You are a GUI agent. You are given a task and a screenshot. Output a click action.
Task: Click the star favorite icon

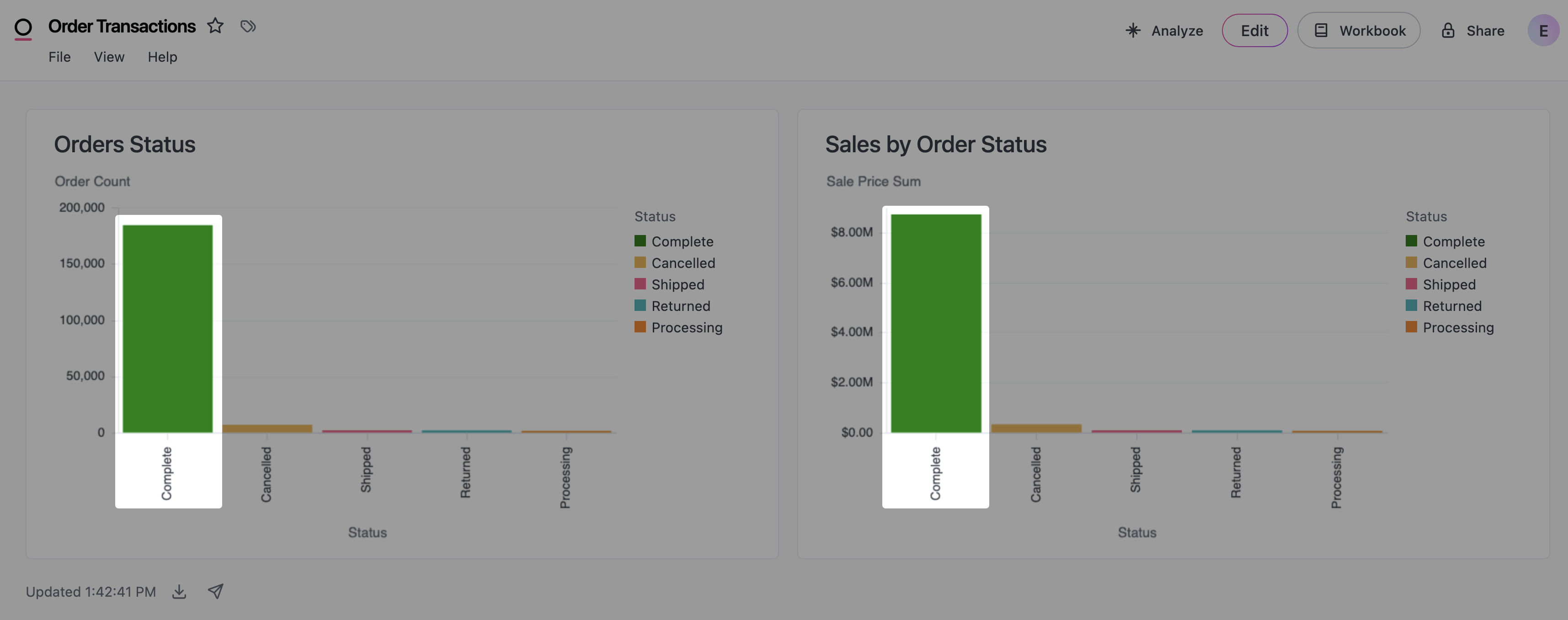pos(215,26)
